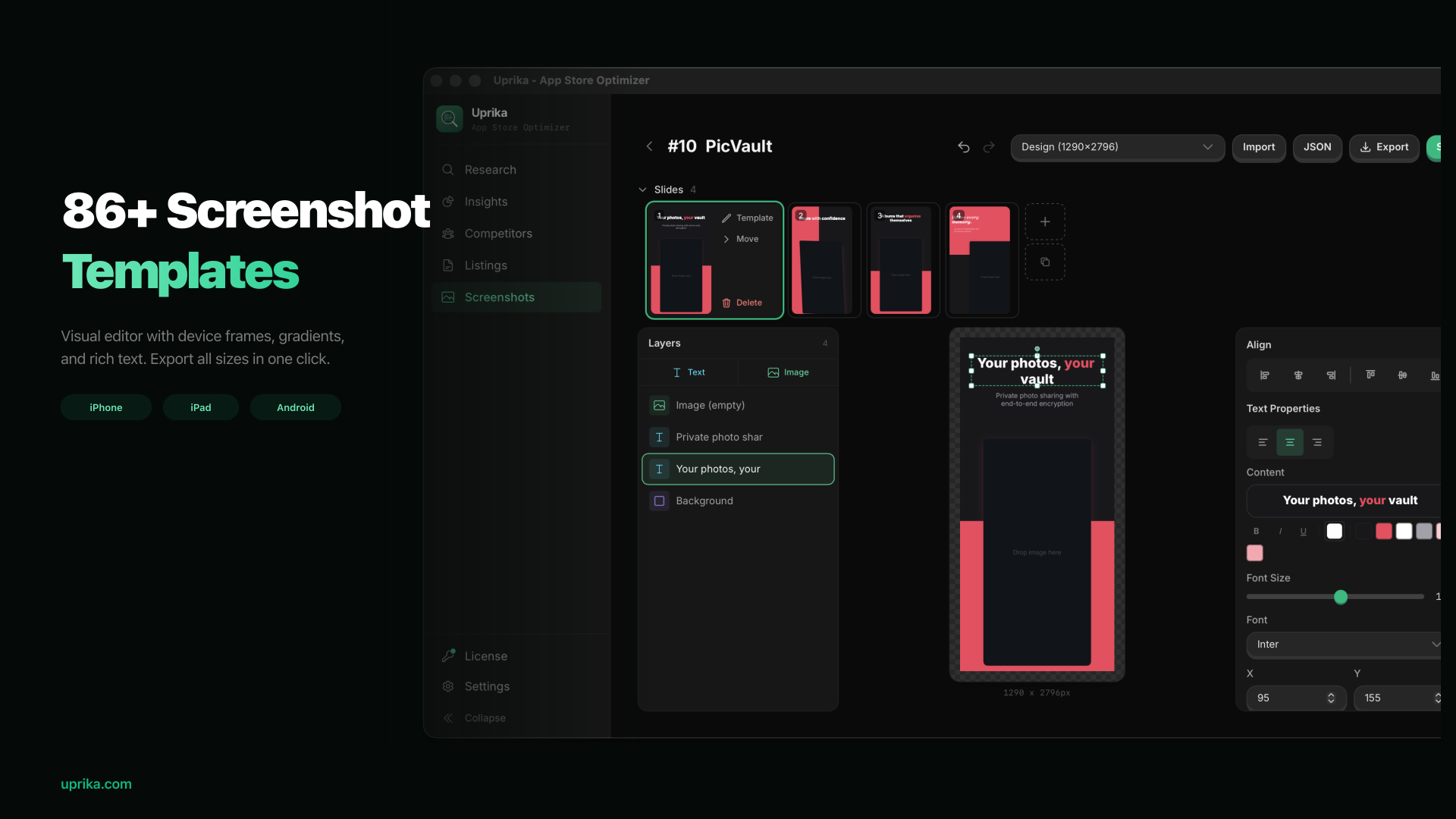This screenshot has width=1456, height=819.
Task: Toggle underline text formatting
Action: (1304, 532)
